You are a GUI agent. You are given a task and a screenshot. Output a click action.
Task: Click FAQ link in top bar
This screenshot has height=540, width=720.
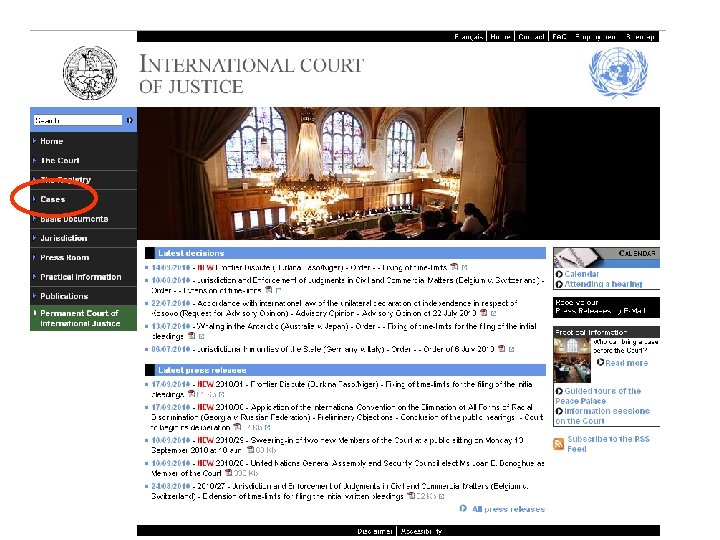pyautogui.click(x=559, y=37)
